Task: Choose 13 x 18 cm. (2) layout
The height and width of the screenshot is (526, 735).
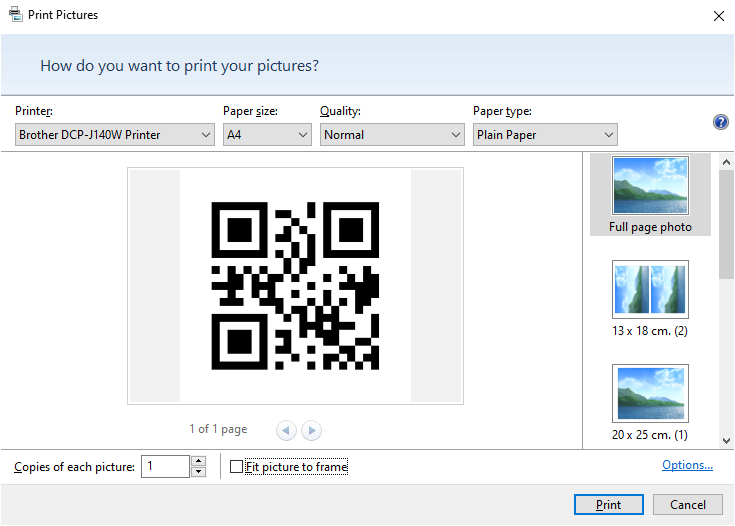Action: point(650,299)
